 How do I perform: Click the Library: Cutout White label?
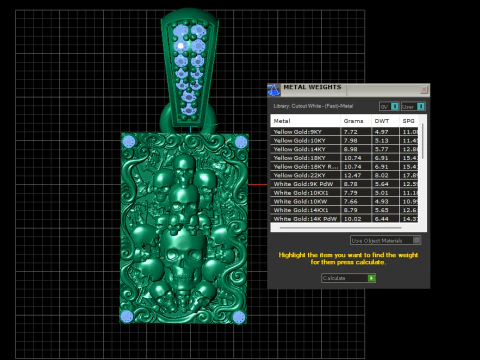[x=313, y=106]
